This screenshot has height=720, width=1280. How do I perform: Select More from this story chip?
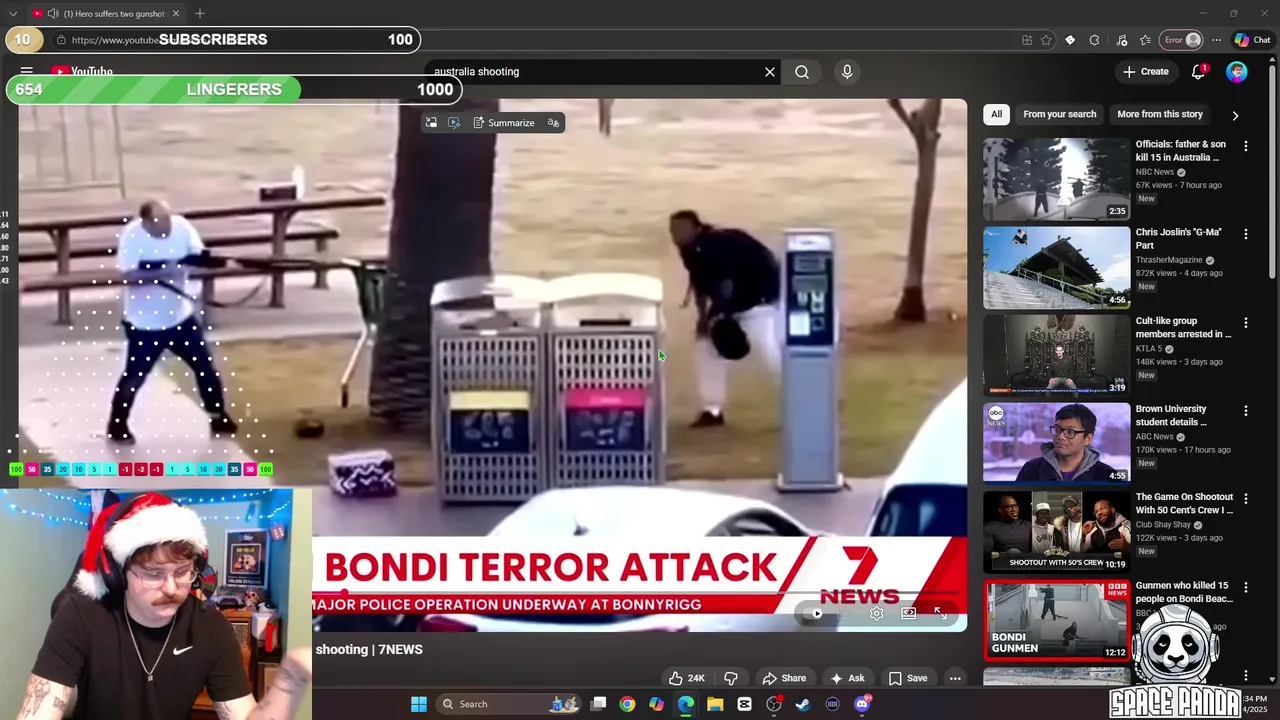click(1160, 114)
